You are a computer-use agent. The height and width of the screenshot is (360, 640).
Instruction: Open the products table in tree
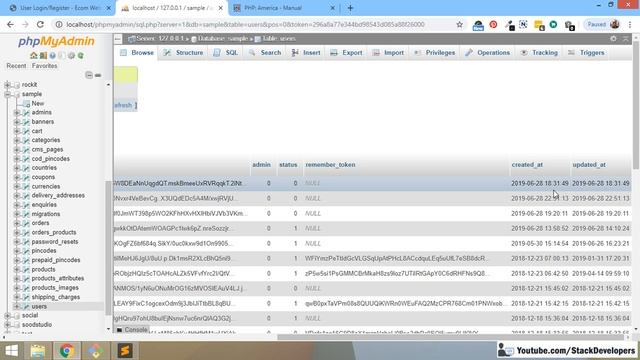(x=43, y=269)
